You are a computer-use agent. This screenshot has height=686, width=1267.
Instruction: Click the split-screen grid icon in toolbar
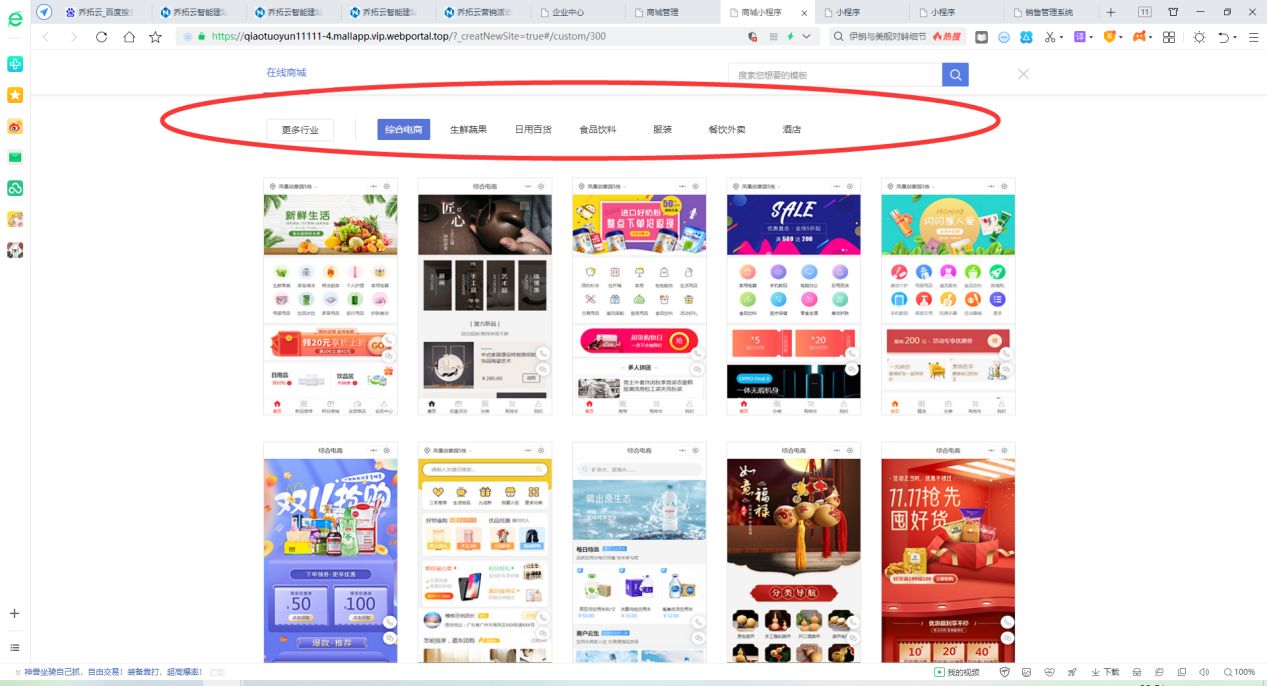click(1169, 37)
